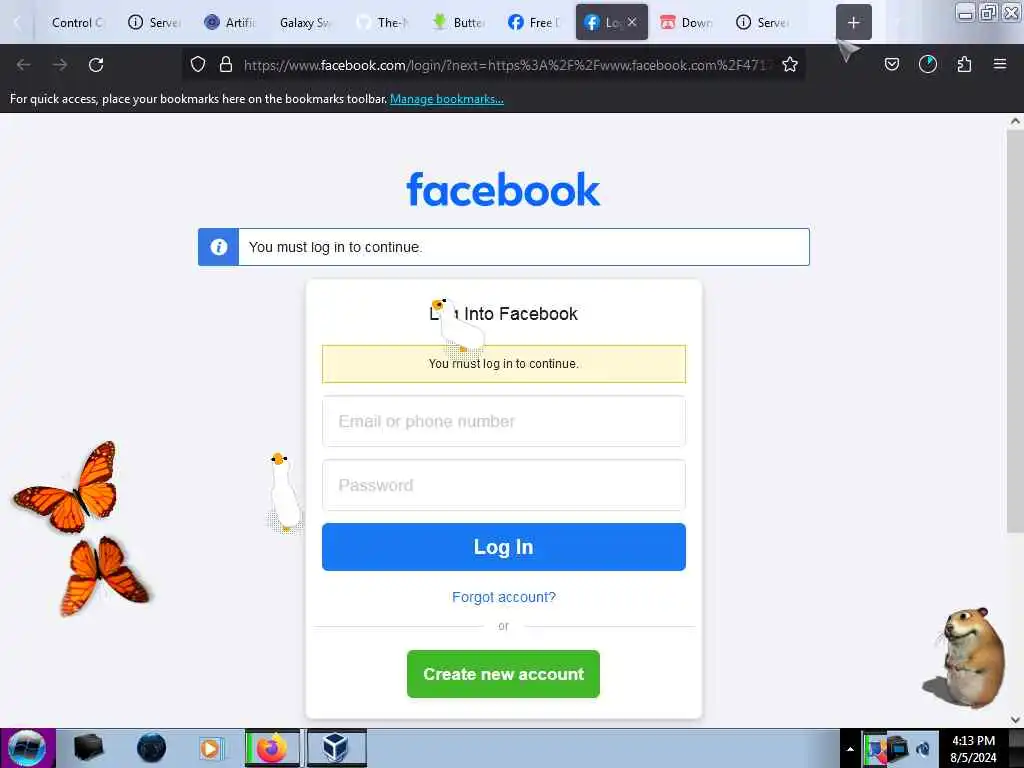The width and height of the screenshot is (1024, 768).
Task: Switch to the Butter tab
Action: (x=458, y=23)
